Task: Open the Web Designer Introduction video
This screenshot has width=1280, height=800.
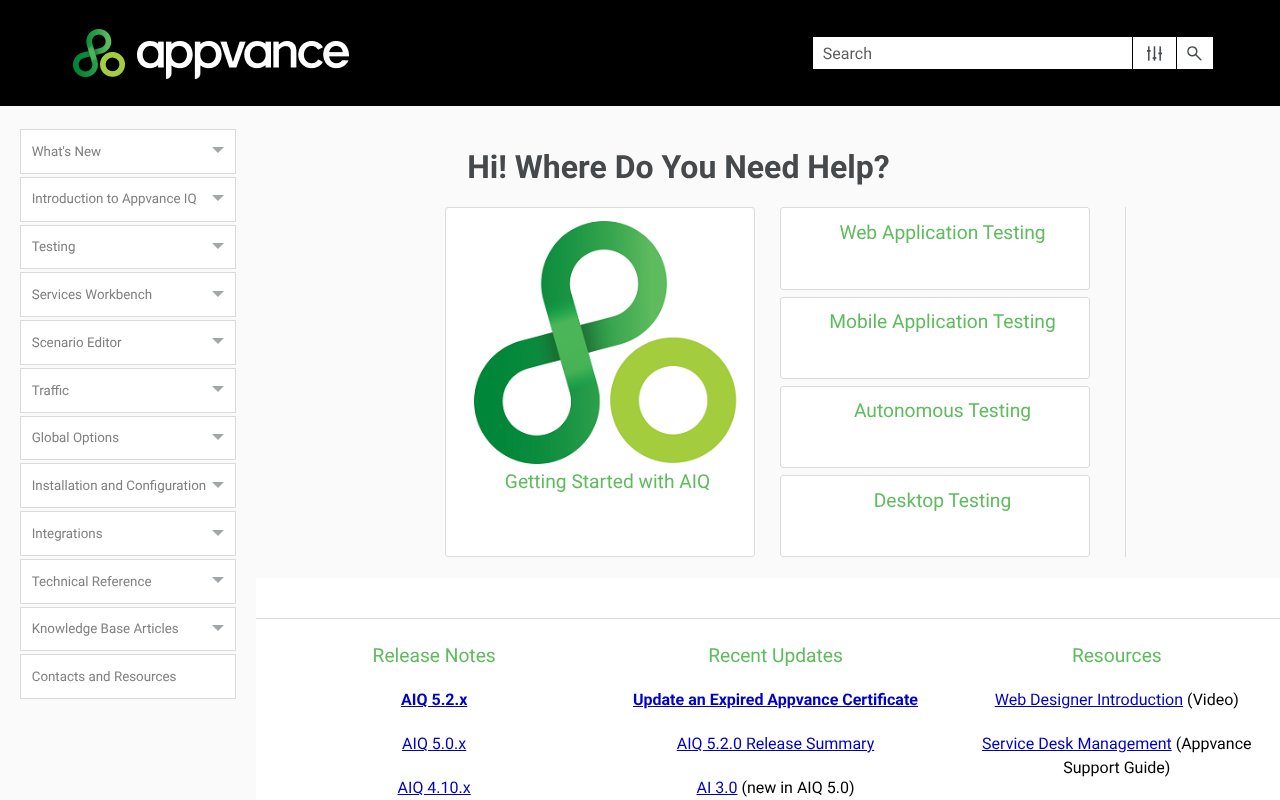Action: click(1089, 699)
